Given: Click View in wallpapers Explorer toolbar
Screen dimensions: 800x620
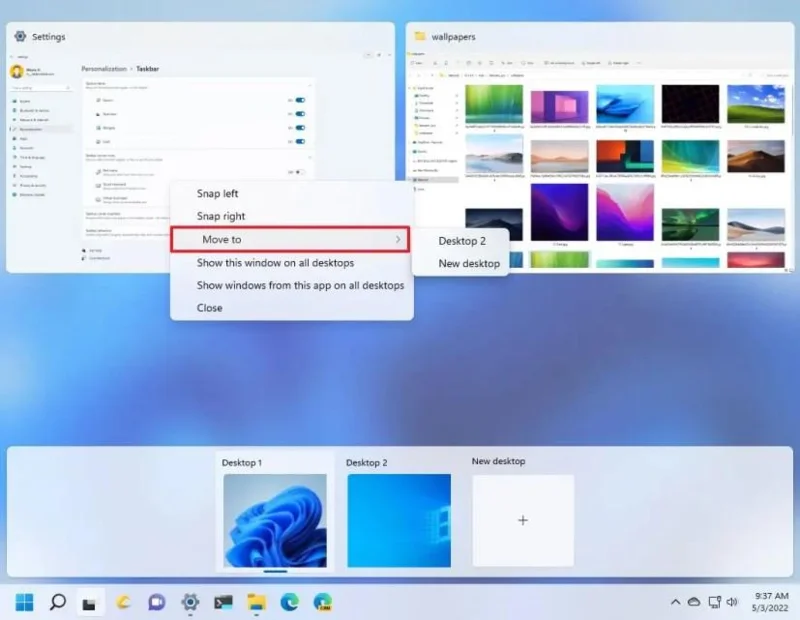Looking at the screenshot, I should 529,63.
